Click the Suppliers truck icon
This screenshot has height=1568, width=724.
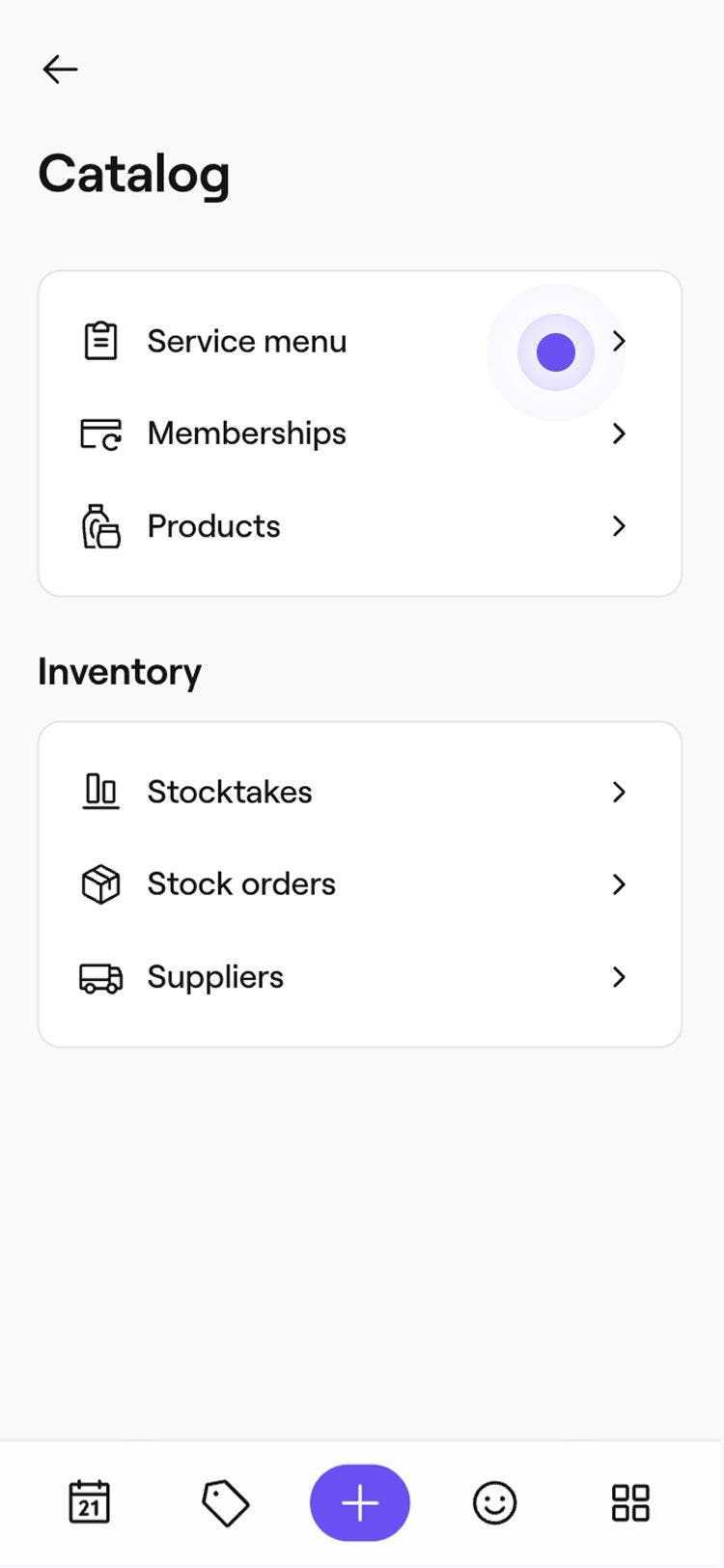point(100,977)
